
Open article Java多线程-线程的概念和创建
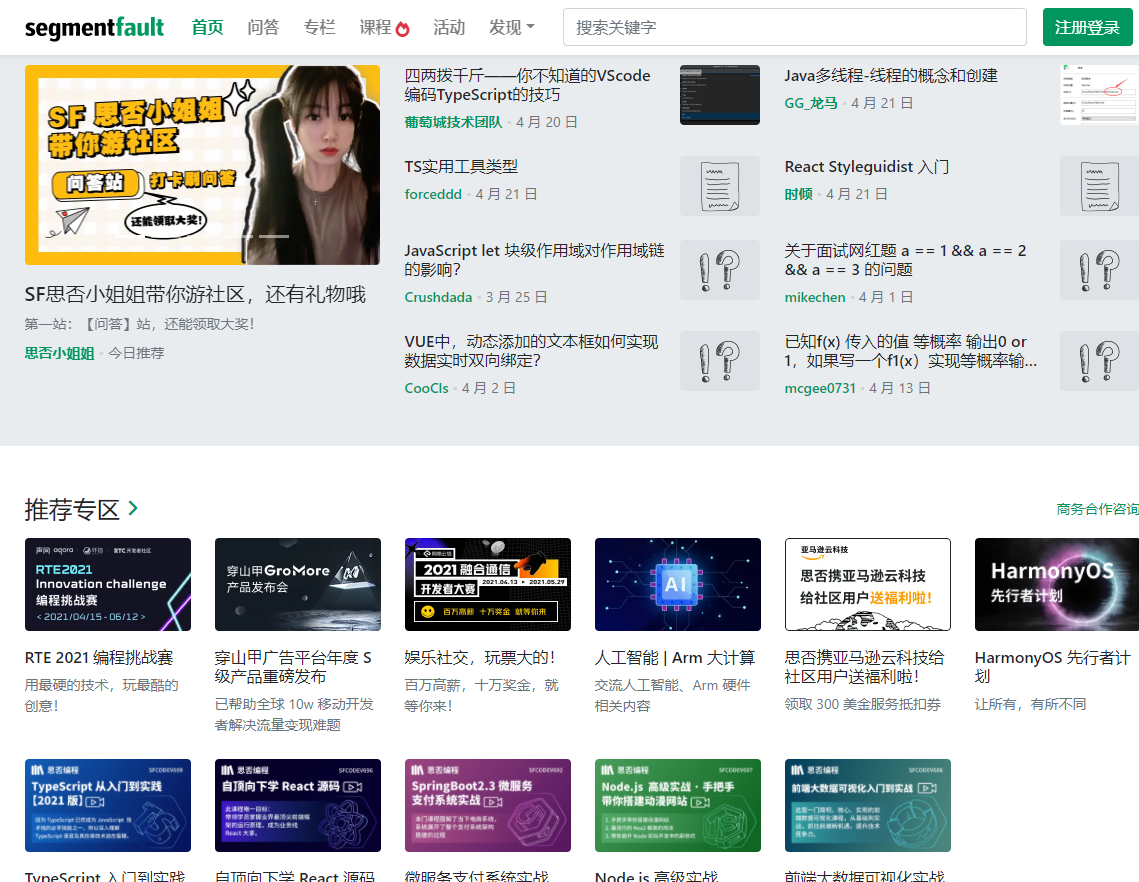pos(891,76)
